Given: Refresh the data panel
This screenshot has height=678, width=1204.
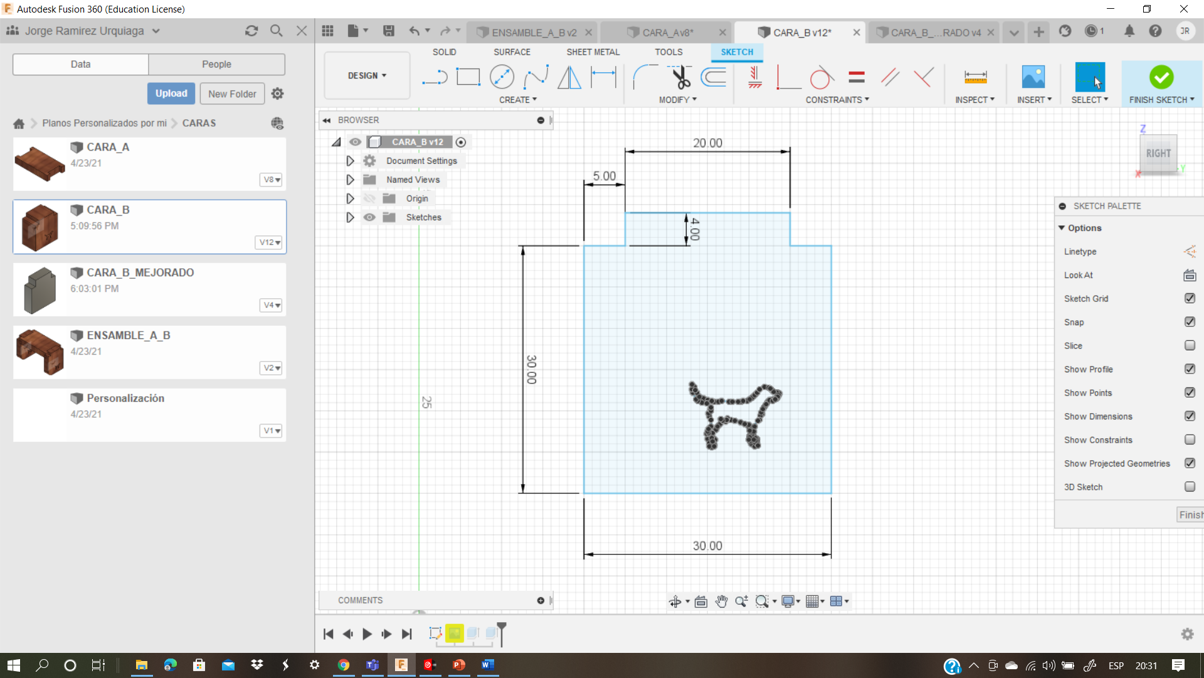Looking at the screenshot, I should coord(251,31).
